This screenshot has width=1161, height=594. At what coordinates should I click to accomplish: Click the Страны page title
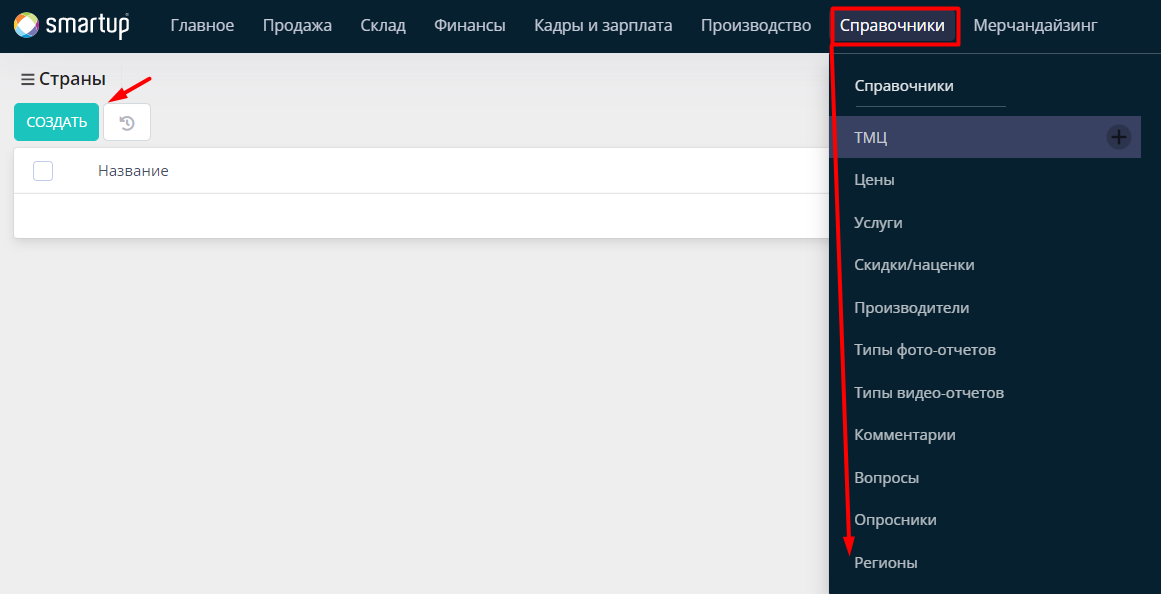pyautogui.click(x=72, y=79)
